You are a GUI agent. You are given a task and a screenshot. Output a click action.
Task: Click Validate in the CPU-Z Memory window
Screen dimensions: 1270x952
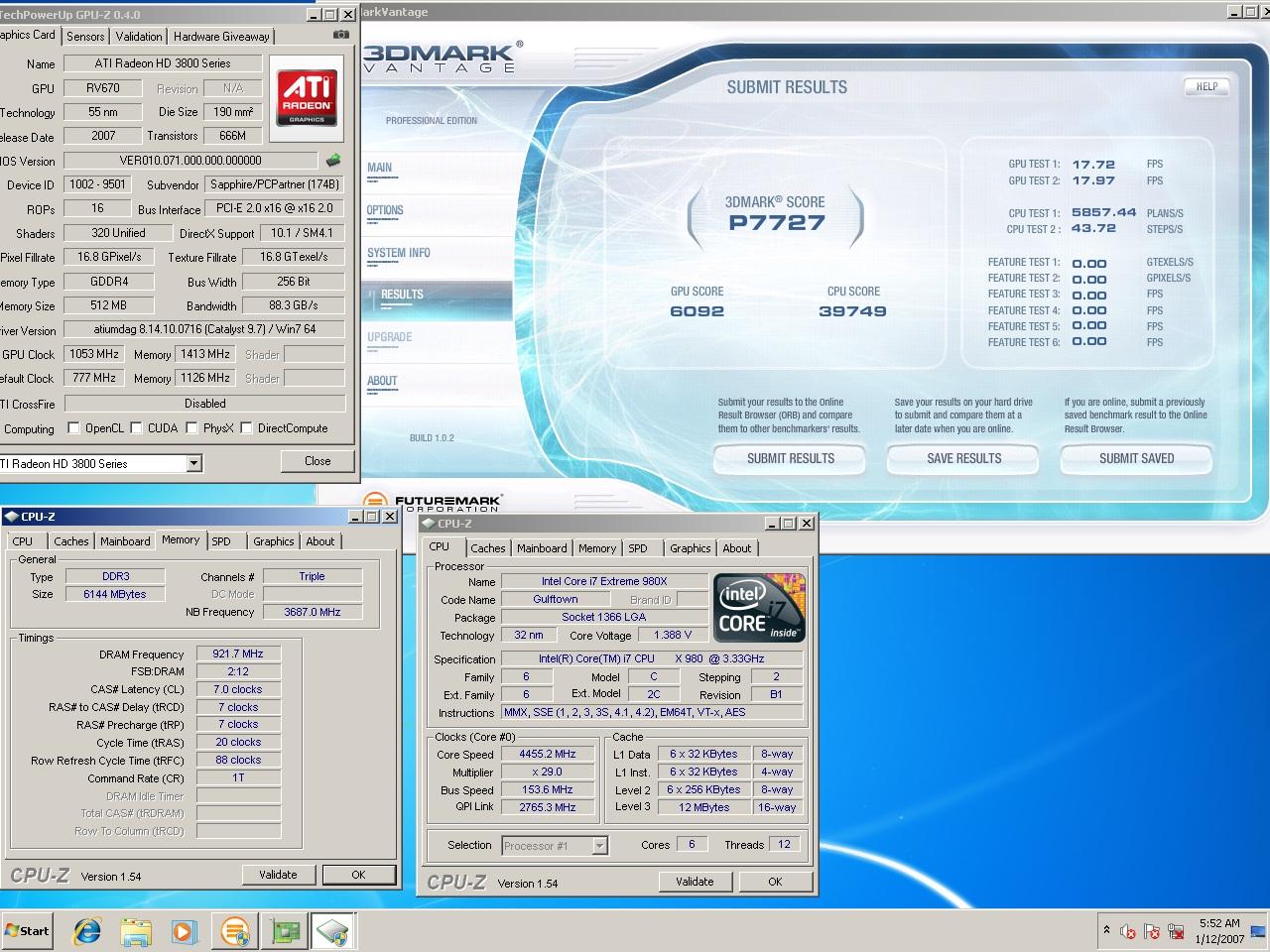(278, 875)
